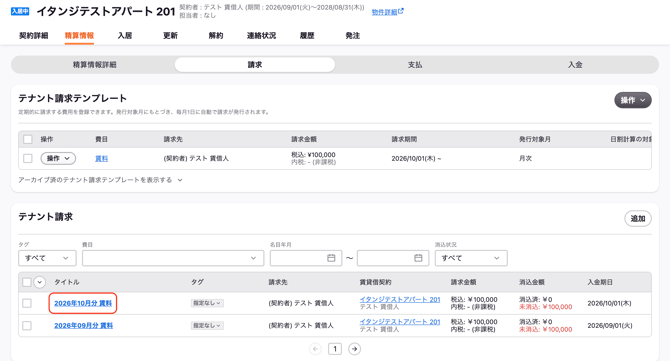The height and width of the screenshot is (361, 670).
Task: Open the bulk selection chevron next to タイトル
Action: point(40,282)
